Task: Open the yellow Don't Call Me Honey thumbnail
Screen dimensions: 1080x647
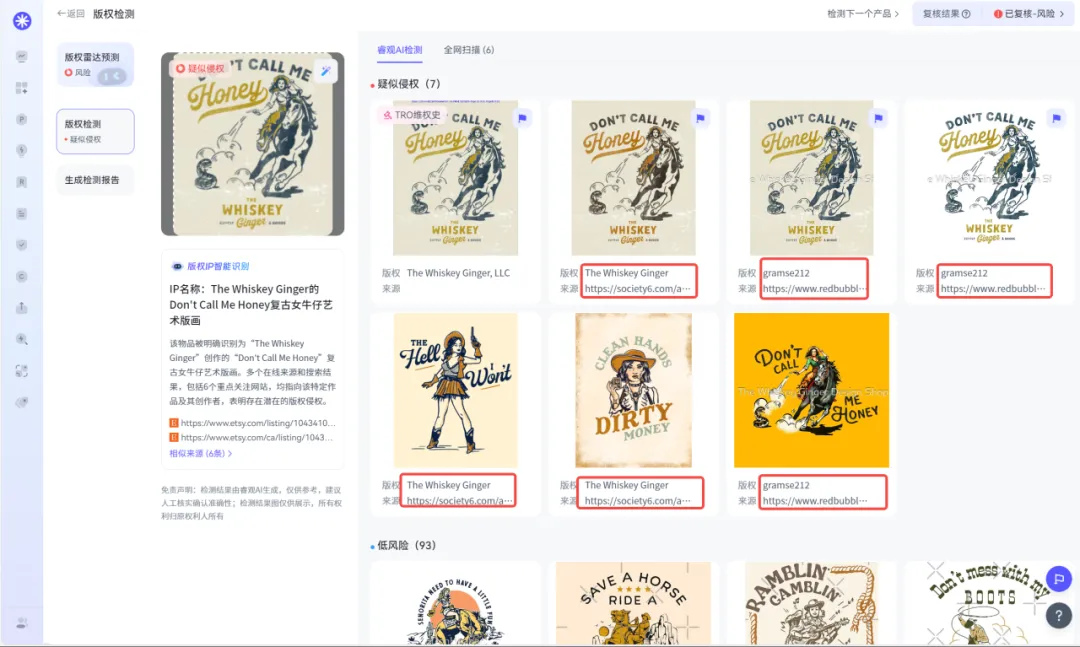Action: point(811,391)
